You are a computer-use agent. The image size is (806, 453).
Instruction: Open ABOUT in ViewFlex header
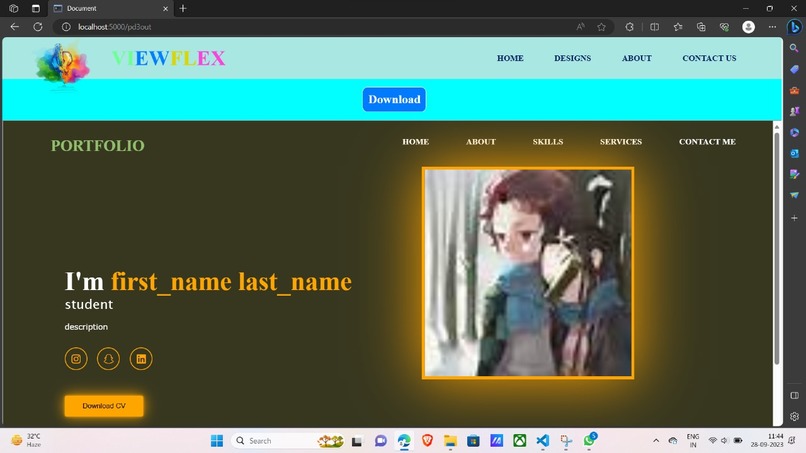click(636, 58)
